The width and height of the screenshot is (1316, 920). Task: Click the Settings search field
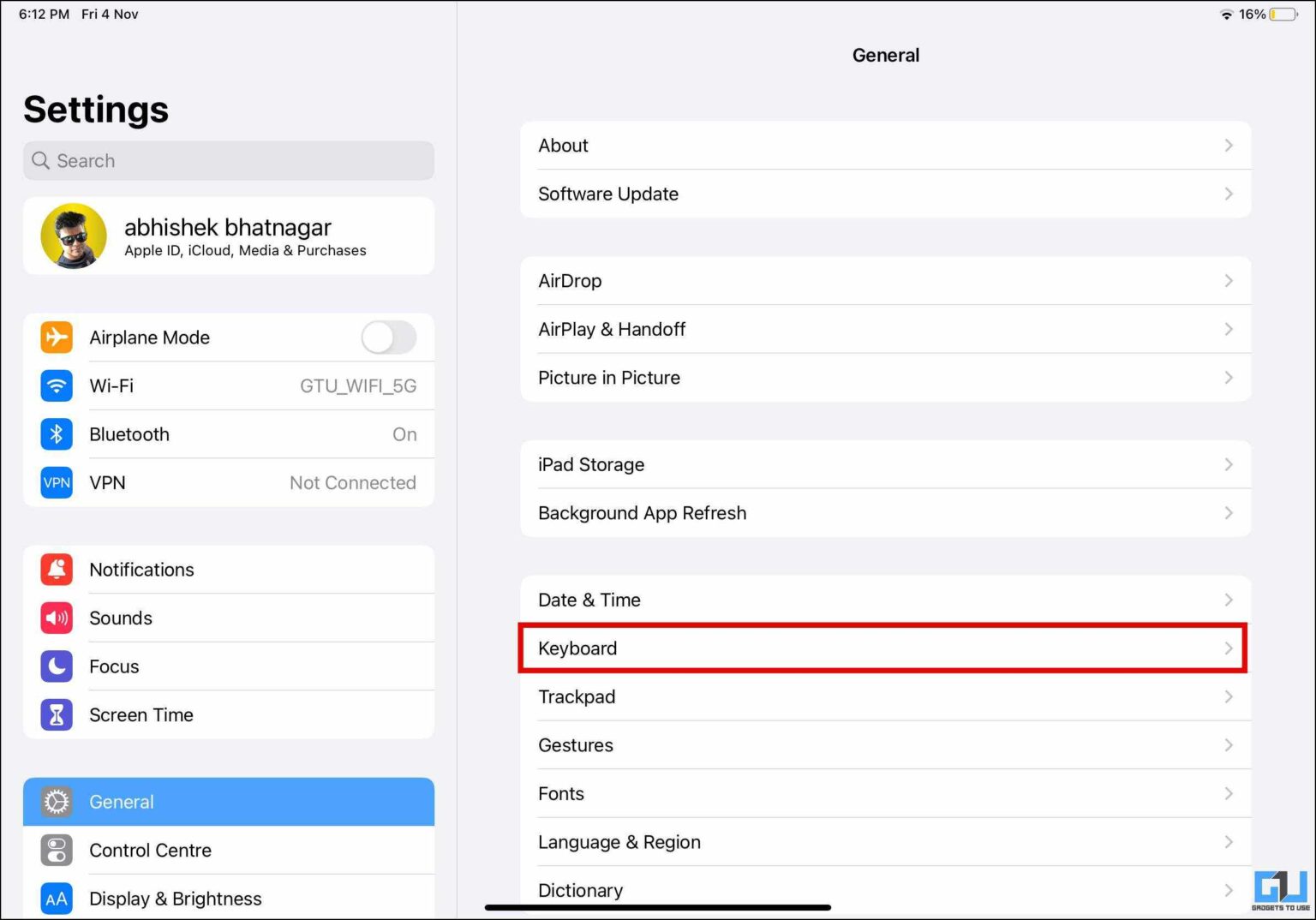(228, 160)
